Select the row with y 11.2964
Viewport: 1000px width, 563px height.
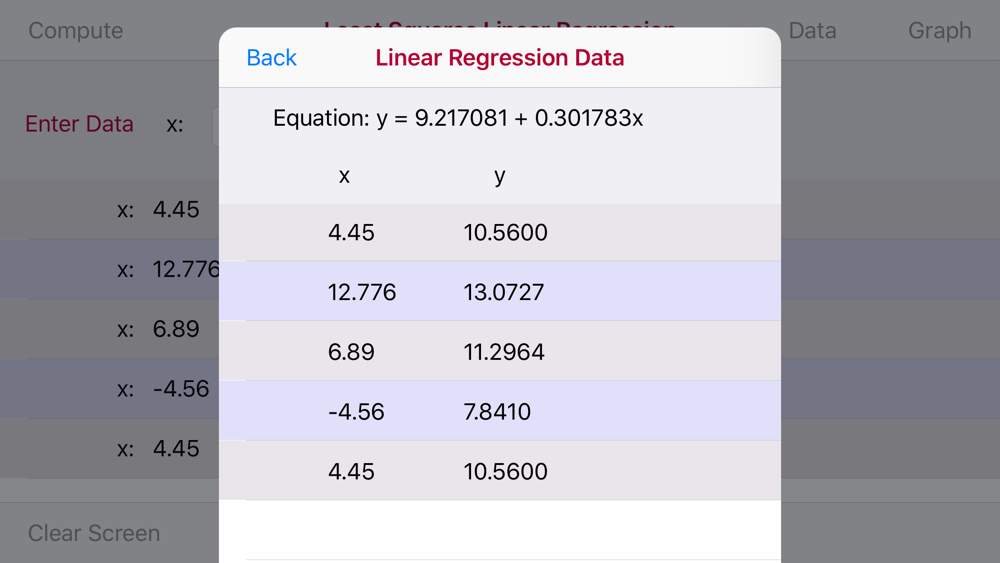coord(500,351)
